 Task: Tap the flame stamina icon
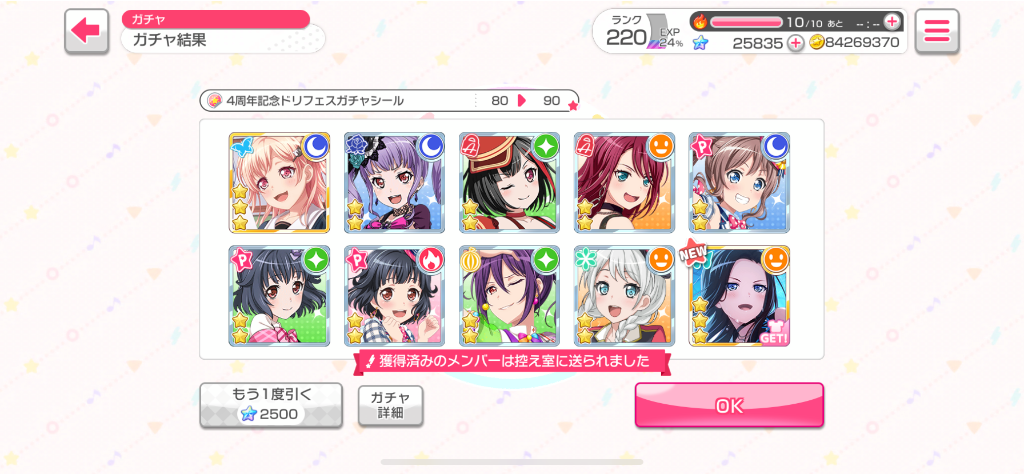coord(699,22)
